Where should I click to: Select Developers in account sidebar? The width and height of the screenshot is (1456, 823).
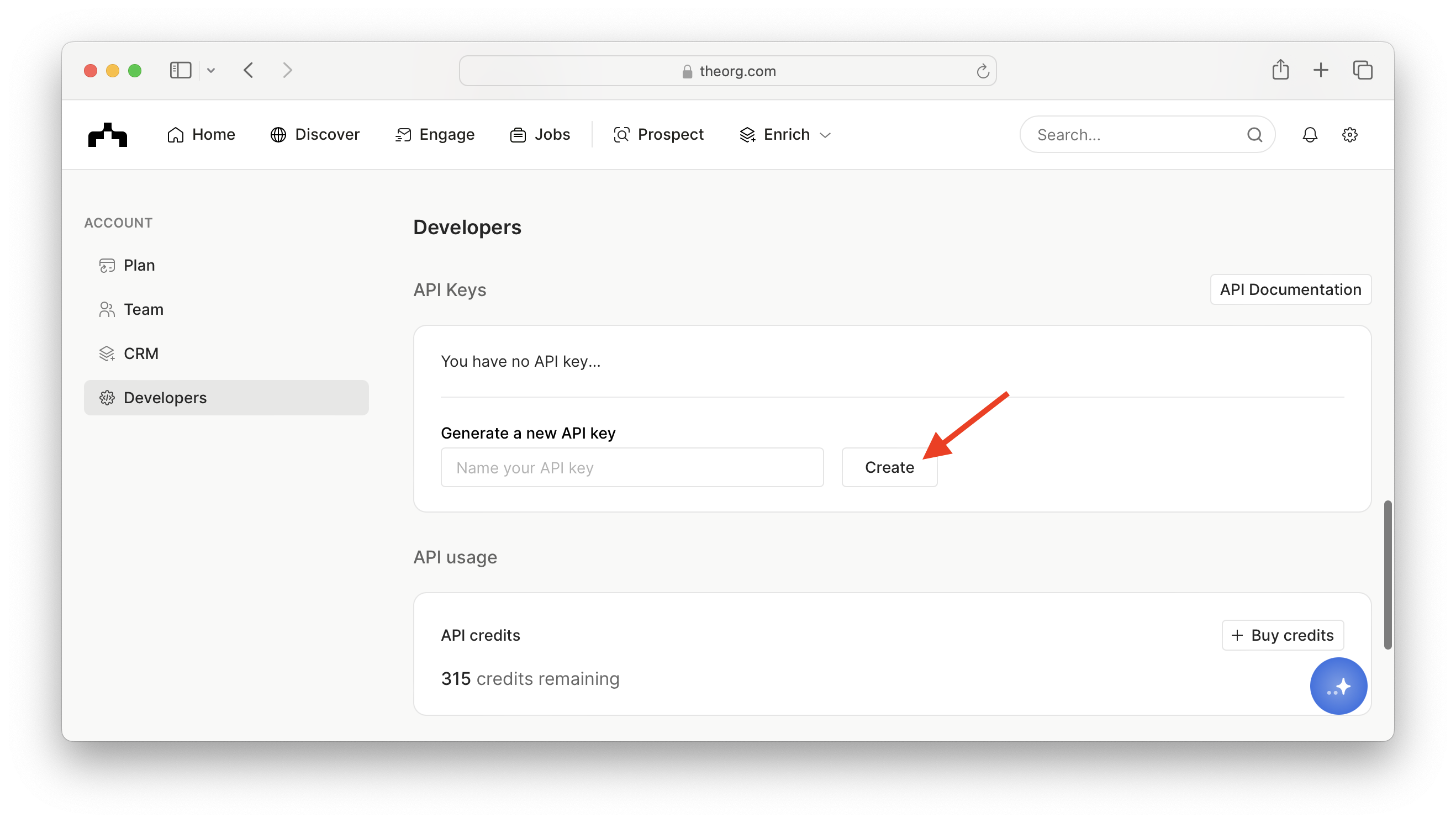226,397
